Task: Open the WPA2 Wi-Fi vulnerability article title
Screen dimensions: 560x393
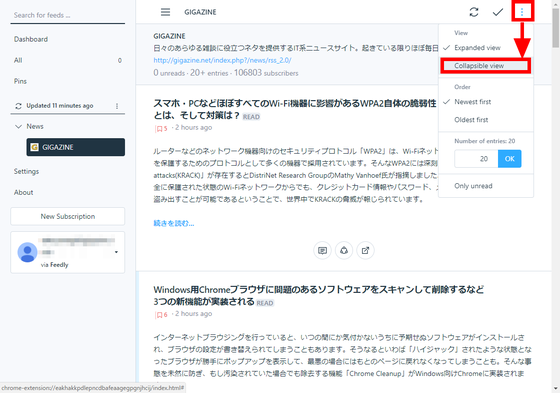Action: pyautogui.click(x=295, y=109)
